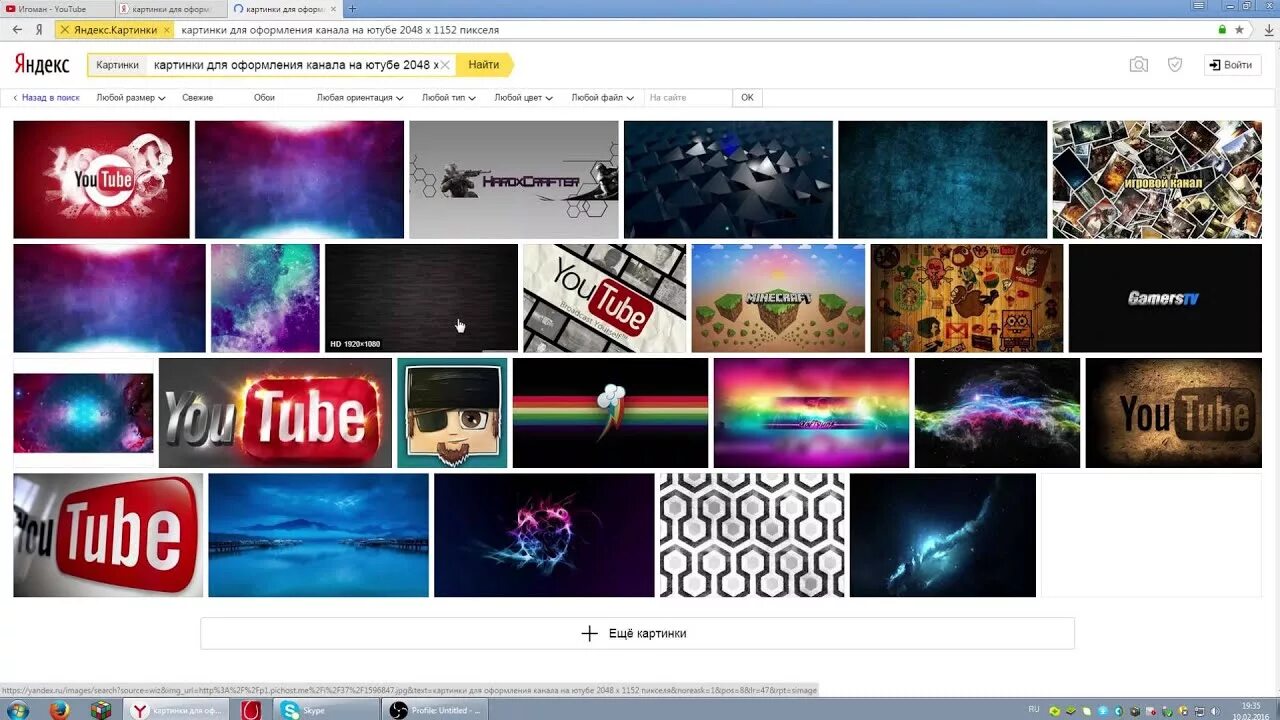
Task: Click the Картинки label in search box
Action: [x=118, y=64]
